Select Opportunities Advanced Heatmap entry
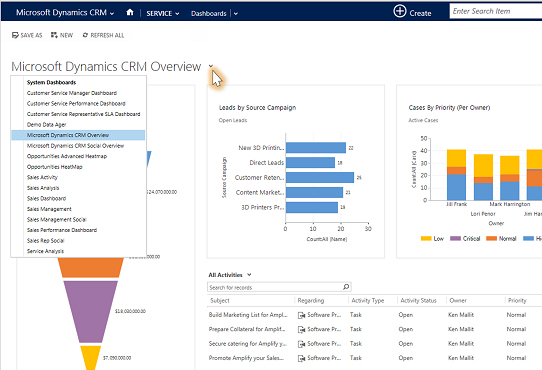Image resolution: width=542 pixels, height=370 pixels. click(x=67, y=156)
